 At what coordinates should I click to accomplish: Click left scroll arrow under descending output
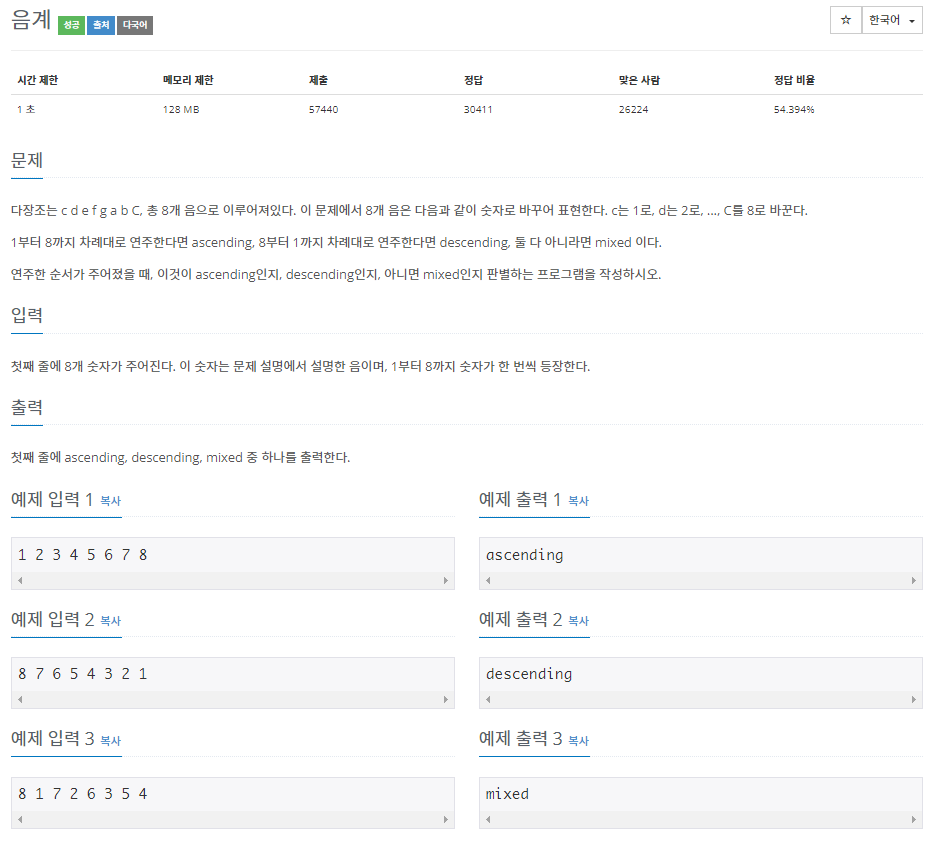tap(488, 700)
